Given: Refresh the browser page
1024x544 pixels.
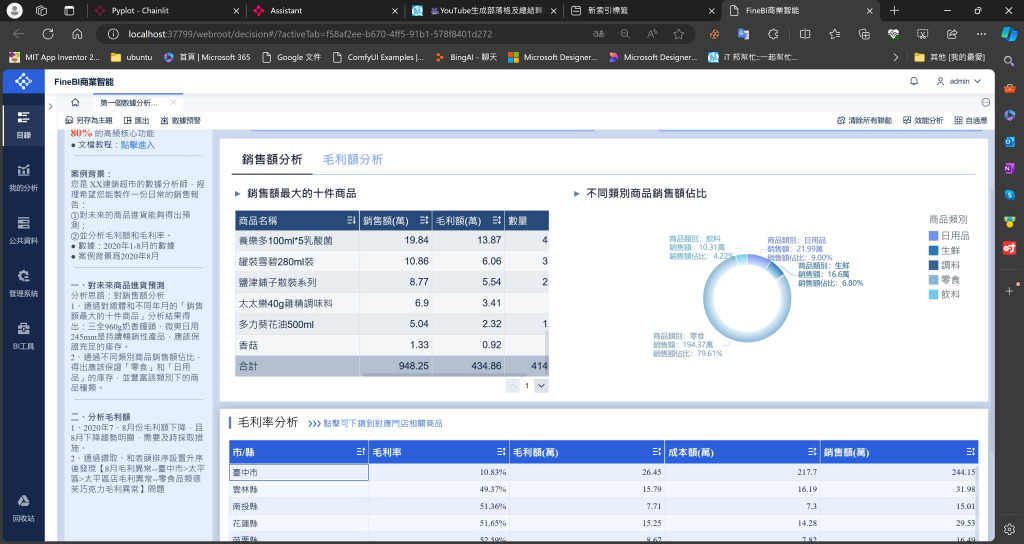Looking at the screenshot, I should pos(48,34).
